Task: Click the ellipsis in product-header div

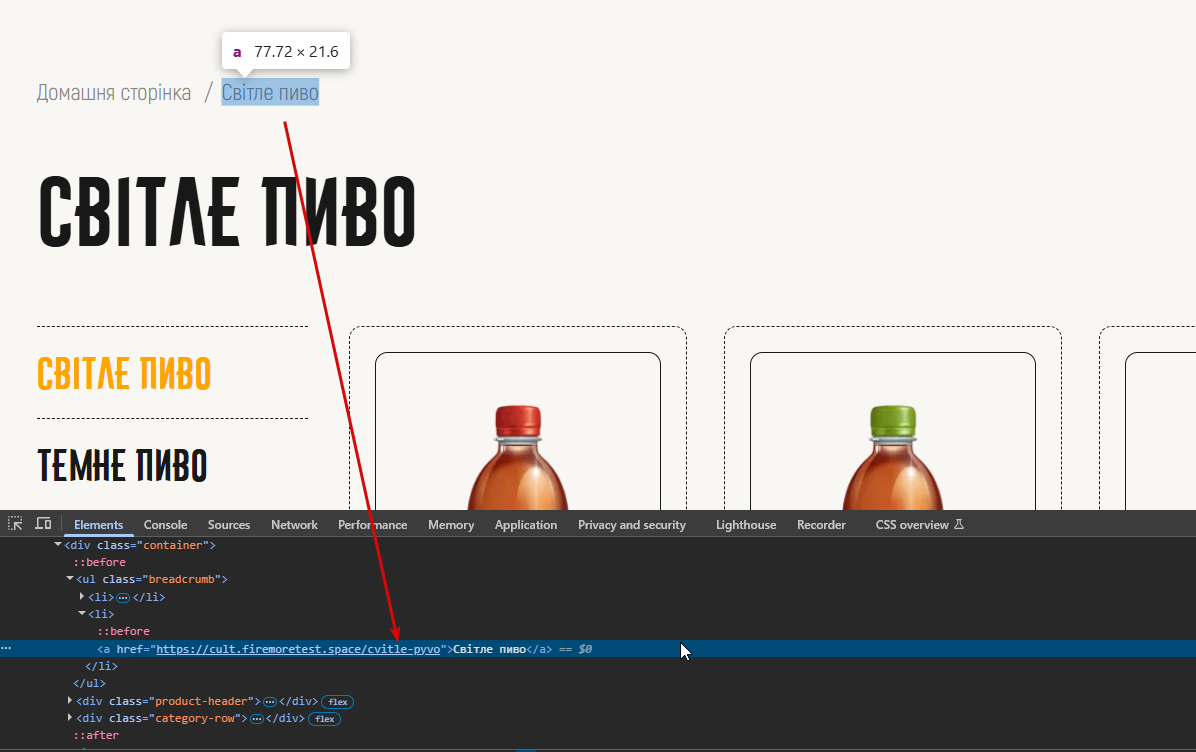Action: click(x=270, y=702)
